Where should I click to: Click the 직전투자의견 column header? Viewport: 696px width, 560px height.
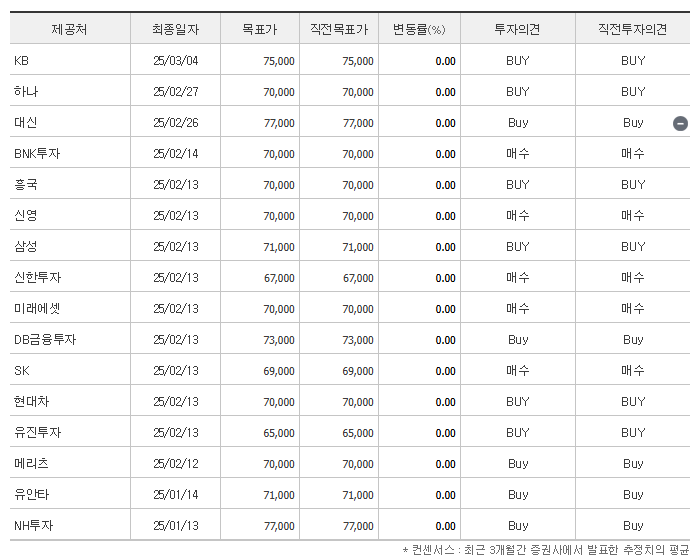pos(633,29)
